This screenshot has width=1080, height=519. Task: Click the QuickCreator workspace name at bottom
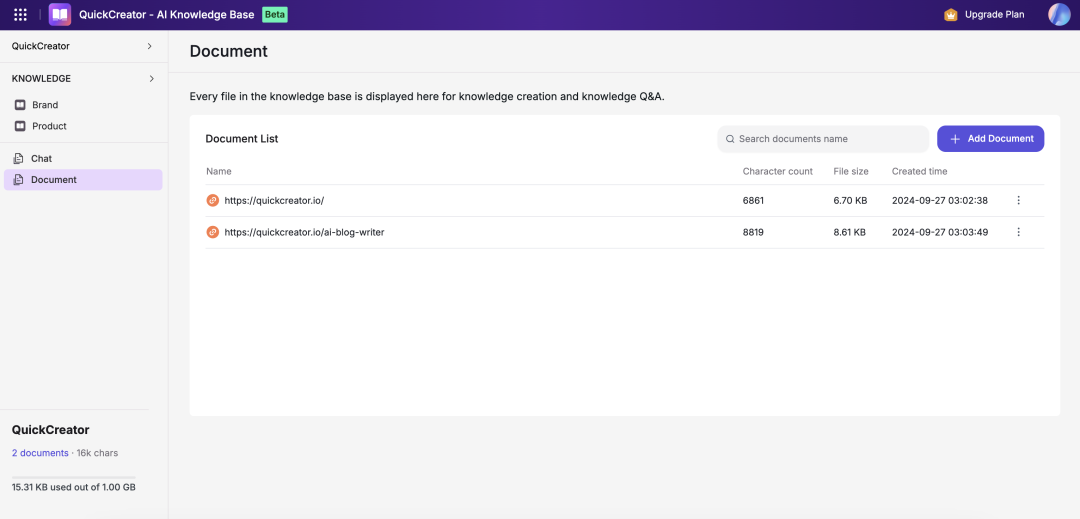point(50,430)
